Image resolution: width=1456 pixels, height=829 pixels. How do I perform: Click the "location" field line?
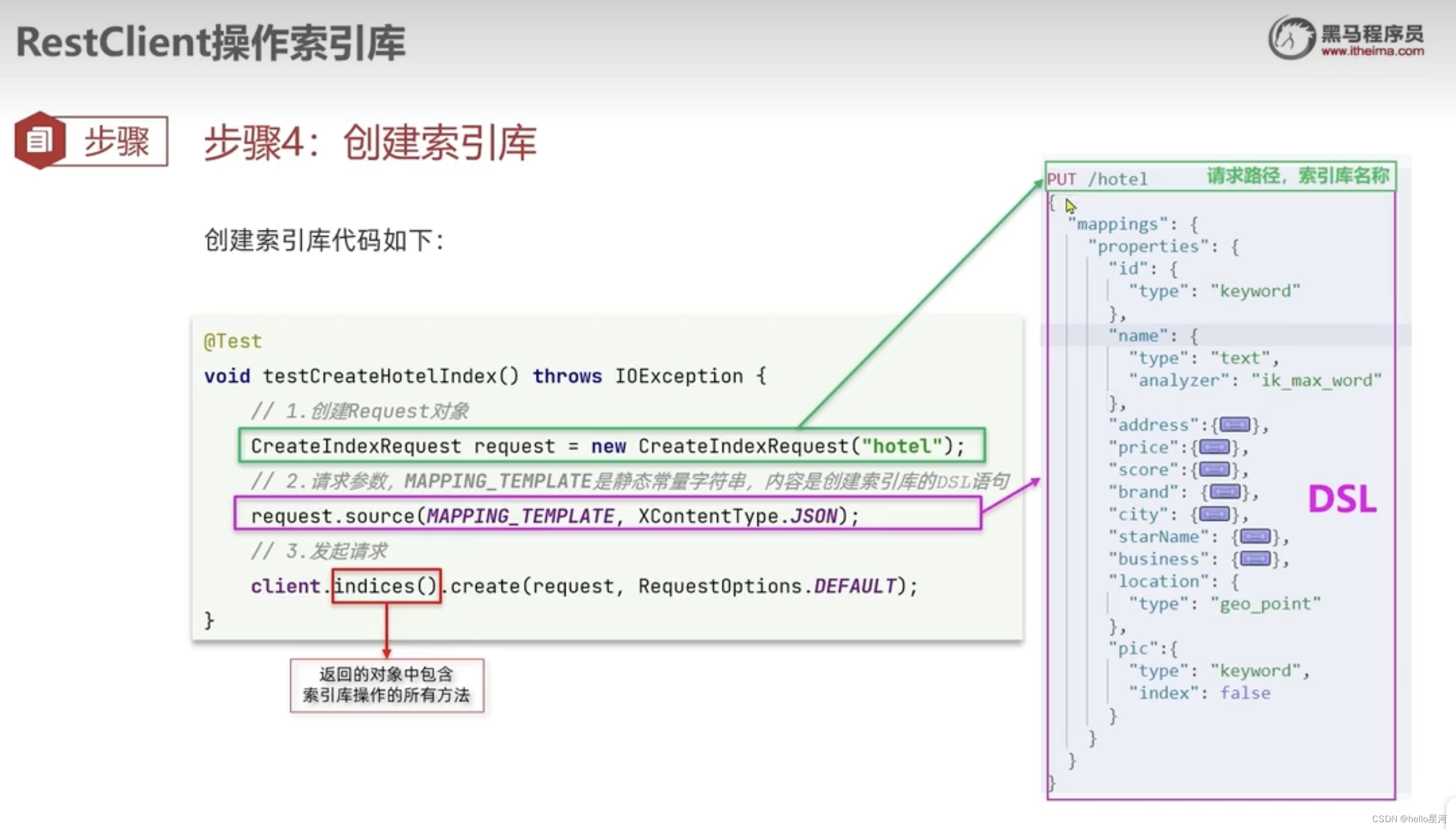(1173, 582)
